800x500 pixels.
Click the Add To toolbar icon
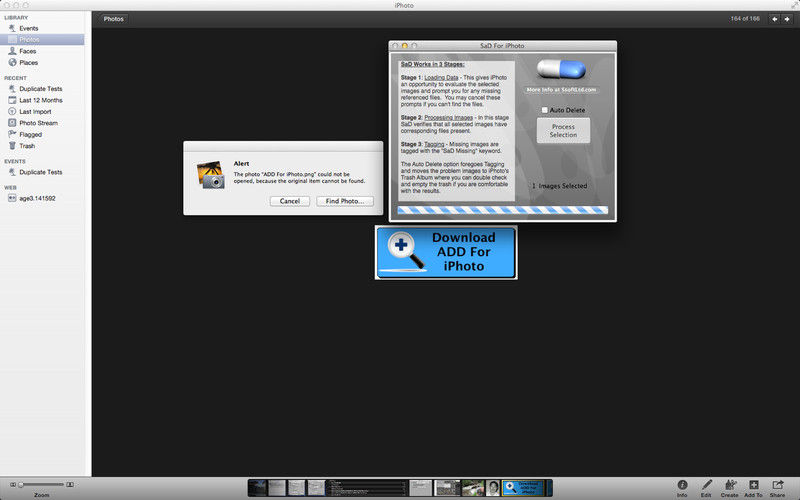coord(754,488)
